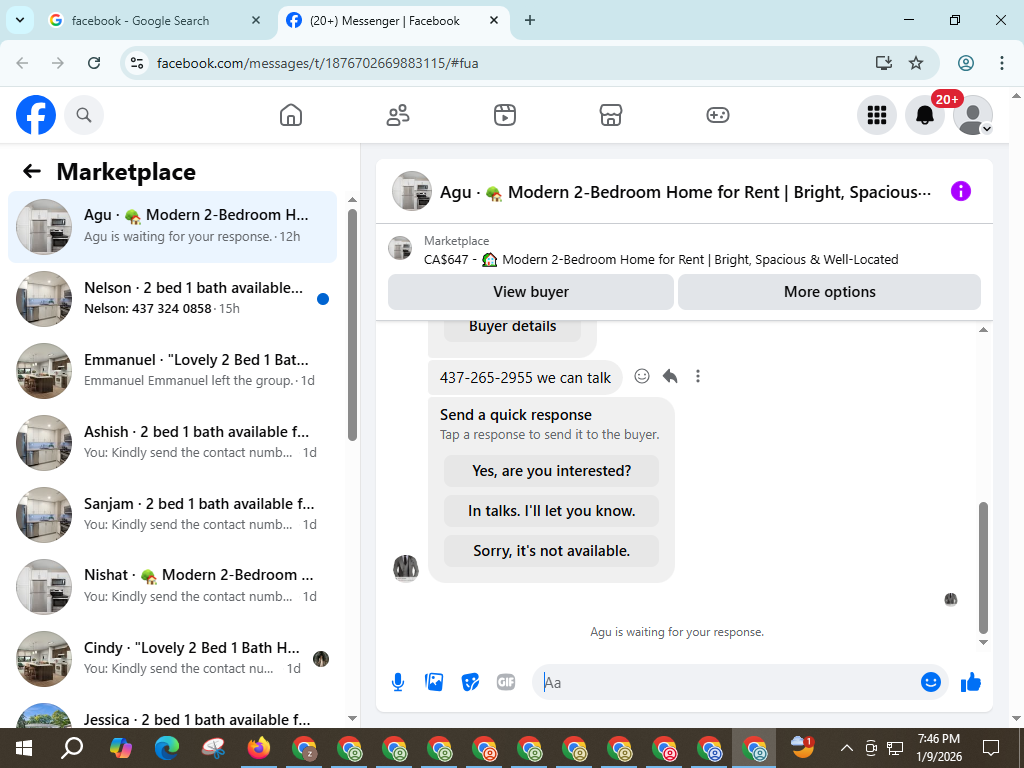The width and height of the screenshot is (1024, 768).
Task: Open notifications bell with 20+ badge
Action: tap(925, 115)
